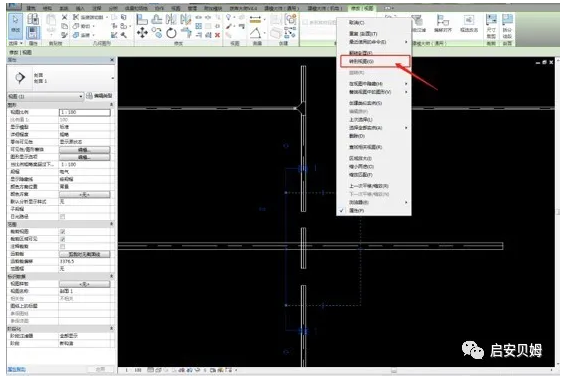Choose Find Referring Views (R) menu item
Image resolution: width=569 pixels, height=379 pixels.
click(374, 147)
